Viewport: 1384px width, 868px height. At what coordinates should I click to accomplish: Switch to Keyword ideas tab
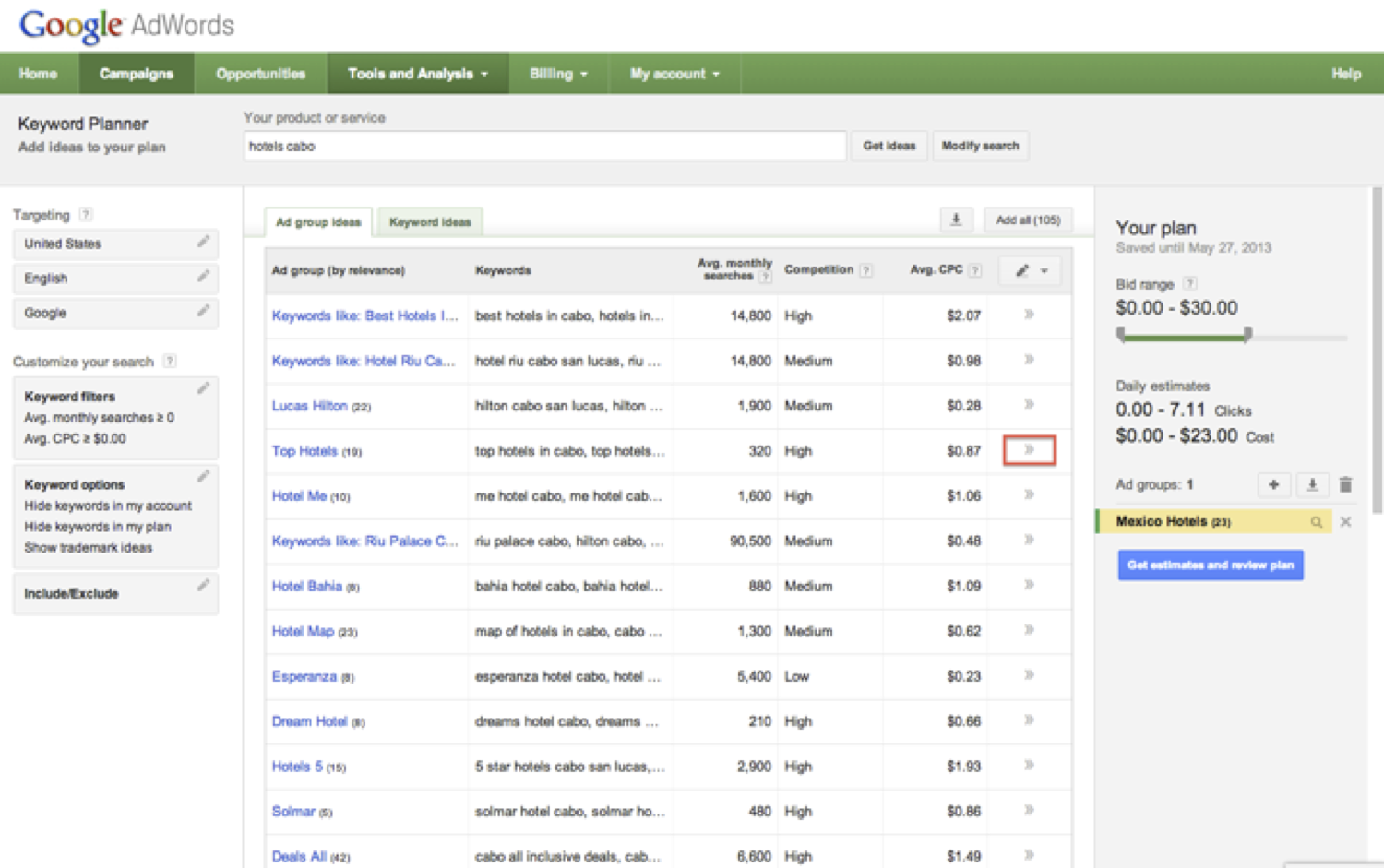(x=430, y=222)
